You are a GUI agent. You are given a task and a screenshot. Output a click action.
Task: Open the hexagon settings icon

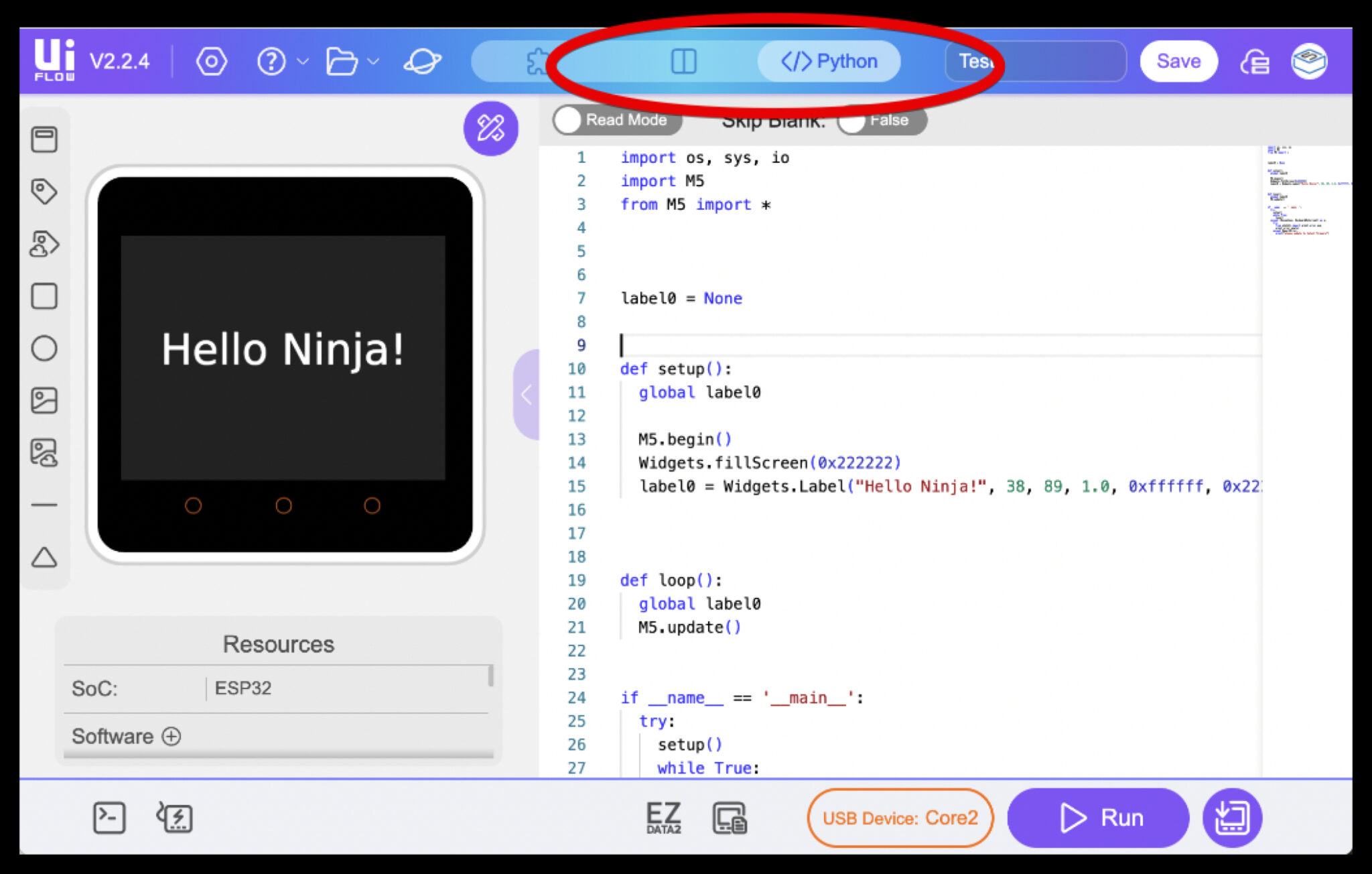click(211, 62)
